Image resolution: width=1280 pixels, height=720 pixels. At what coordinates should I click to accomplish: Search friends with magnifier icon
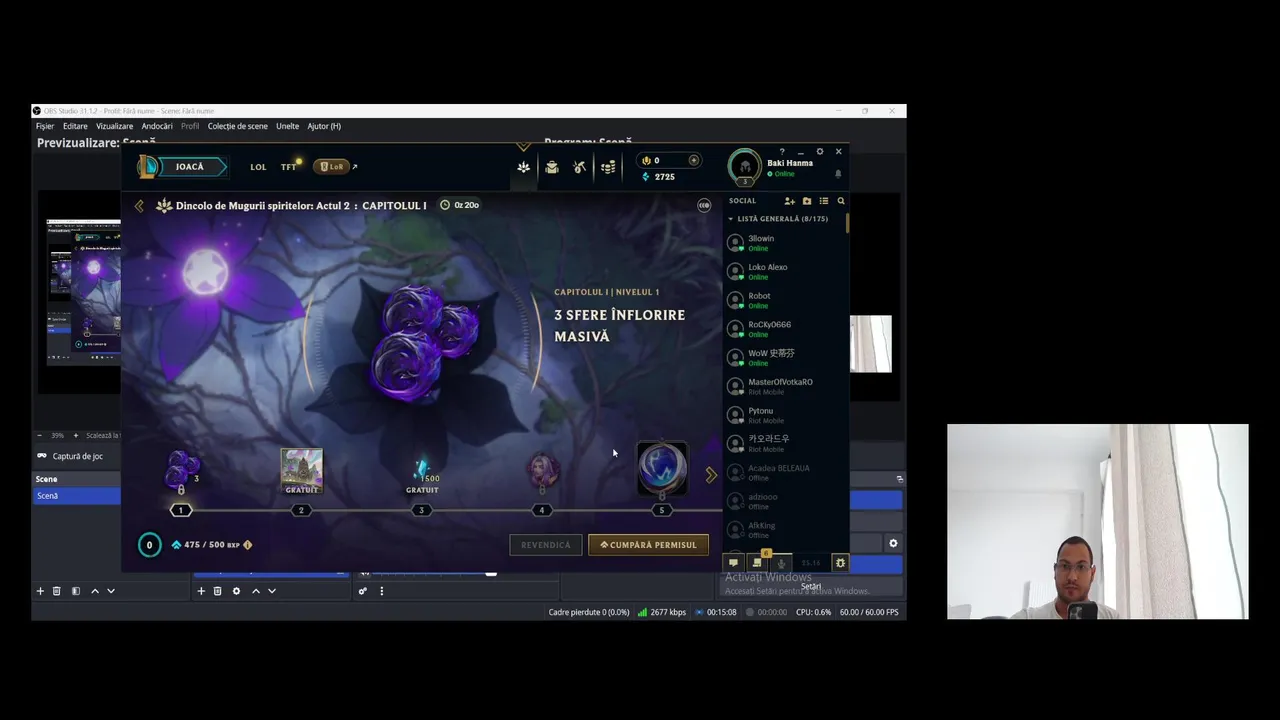841,201
